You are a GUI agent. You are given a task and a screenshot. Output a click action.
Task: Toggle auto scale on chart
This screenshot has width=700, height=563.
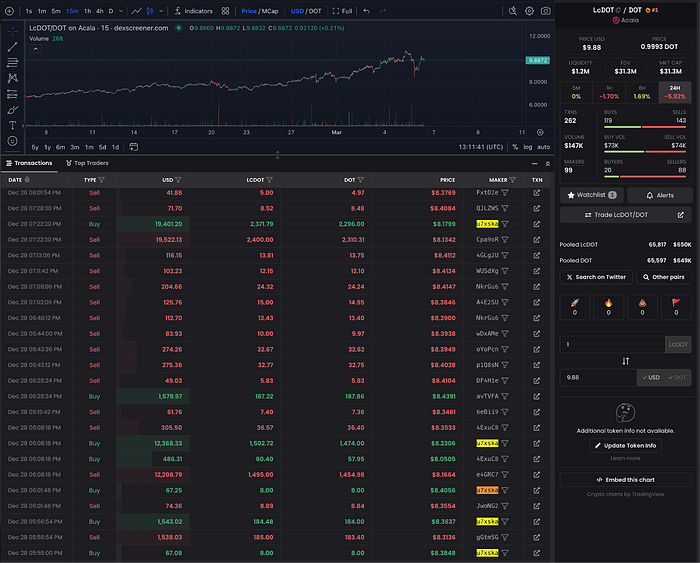tap(543, 147)
